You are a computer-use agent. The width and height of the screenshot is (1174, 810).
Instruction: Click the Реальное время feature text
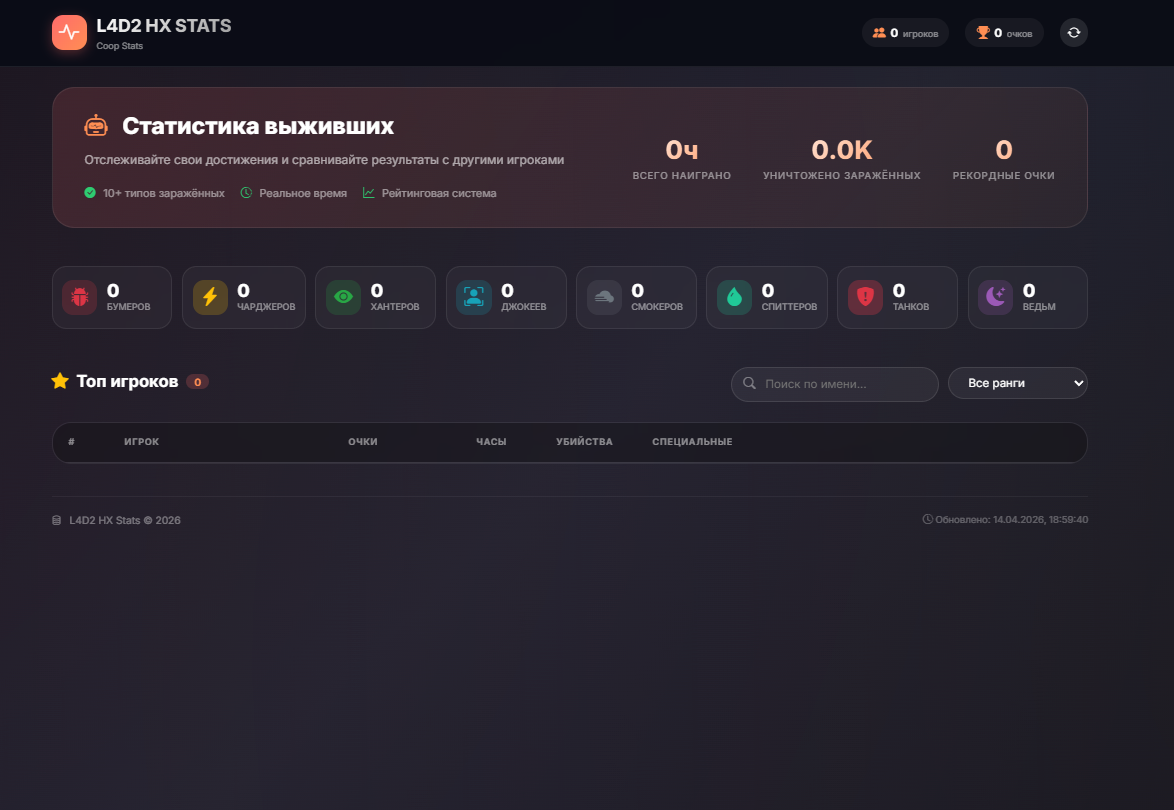click(x=303, y=193)
